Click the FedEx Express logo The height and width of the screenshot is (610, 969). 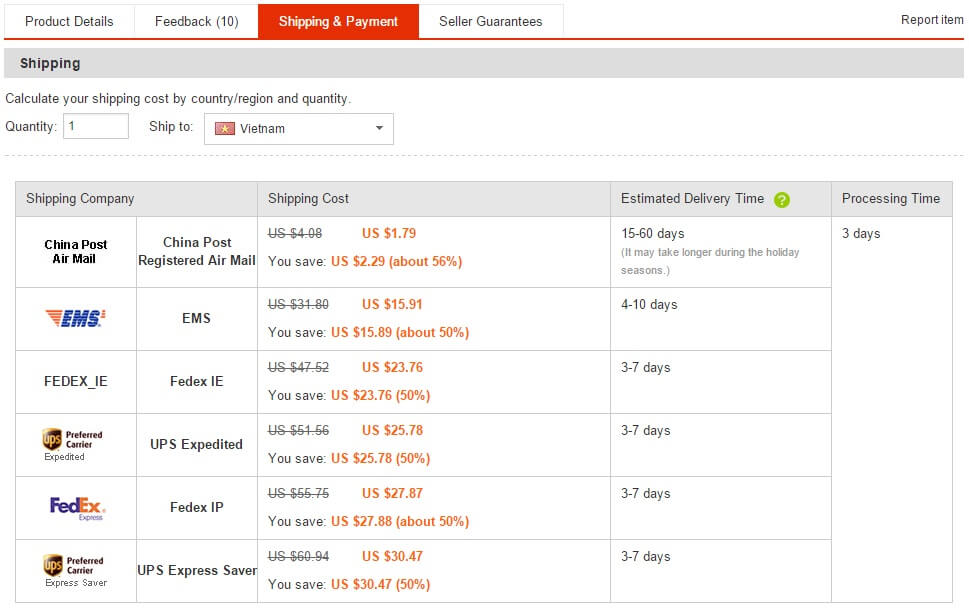coord(77,508)
